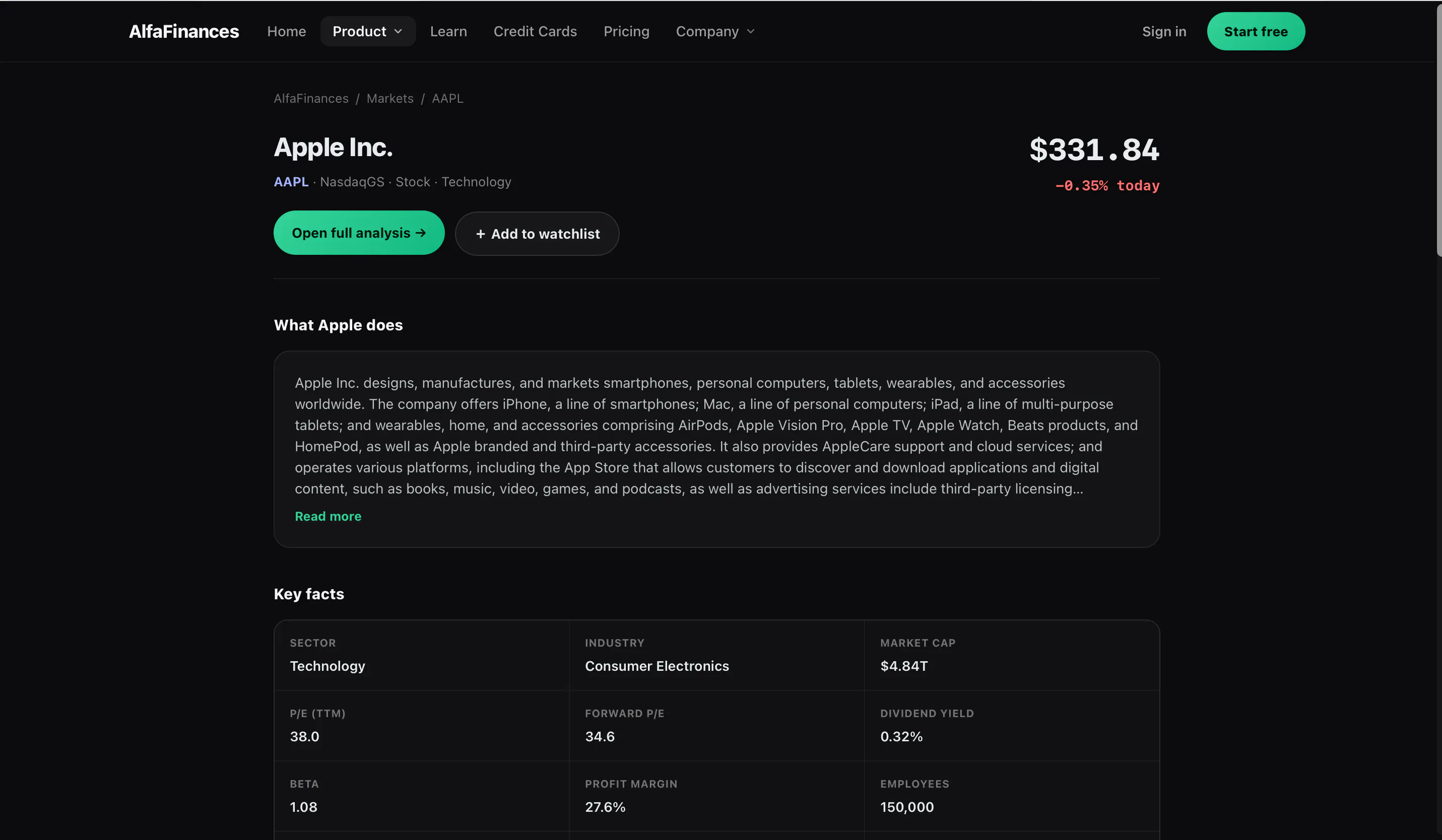Open the Credit Cards page
Viewport: 1442px width, 840px height.
coord(535,31)
